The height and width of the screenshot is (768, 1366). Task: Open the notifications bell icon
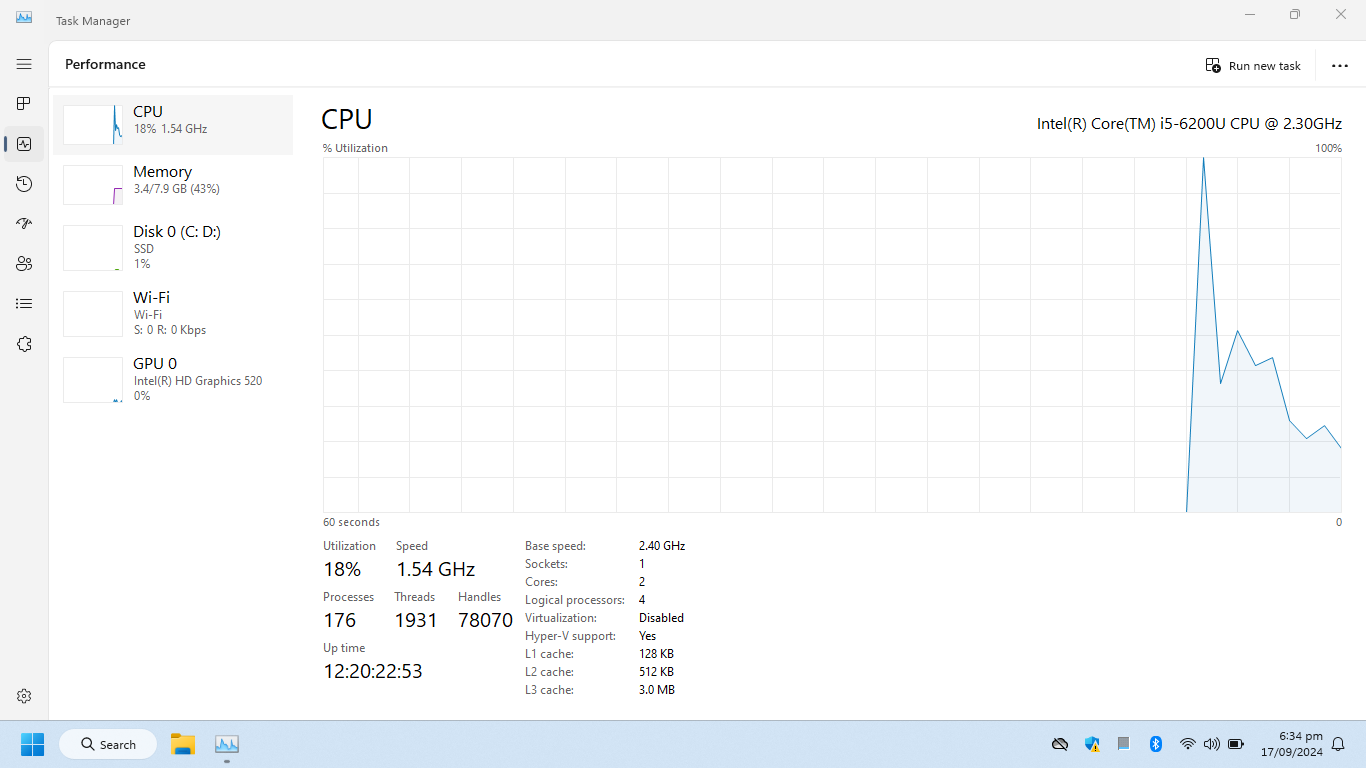1338,744
